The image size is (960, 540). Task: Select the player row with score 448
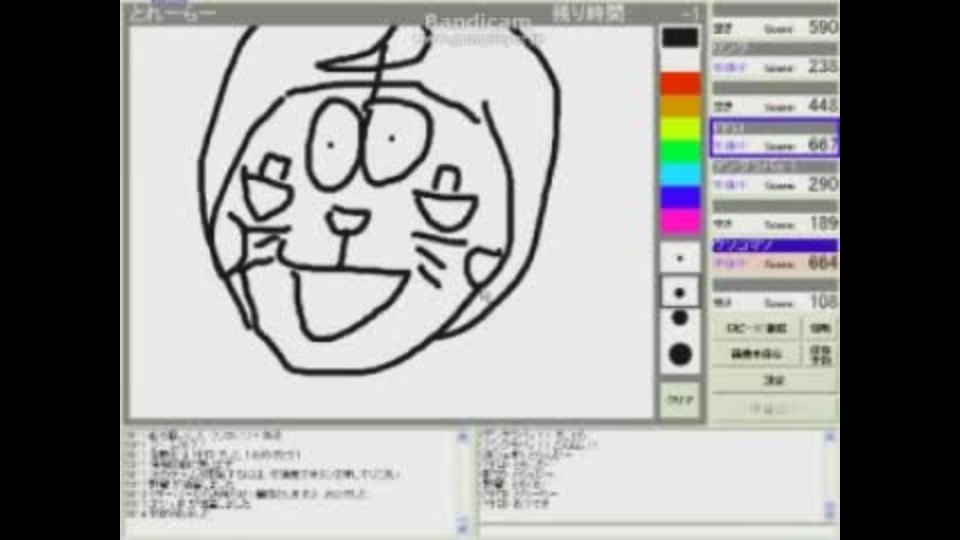(775, 99)
